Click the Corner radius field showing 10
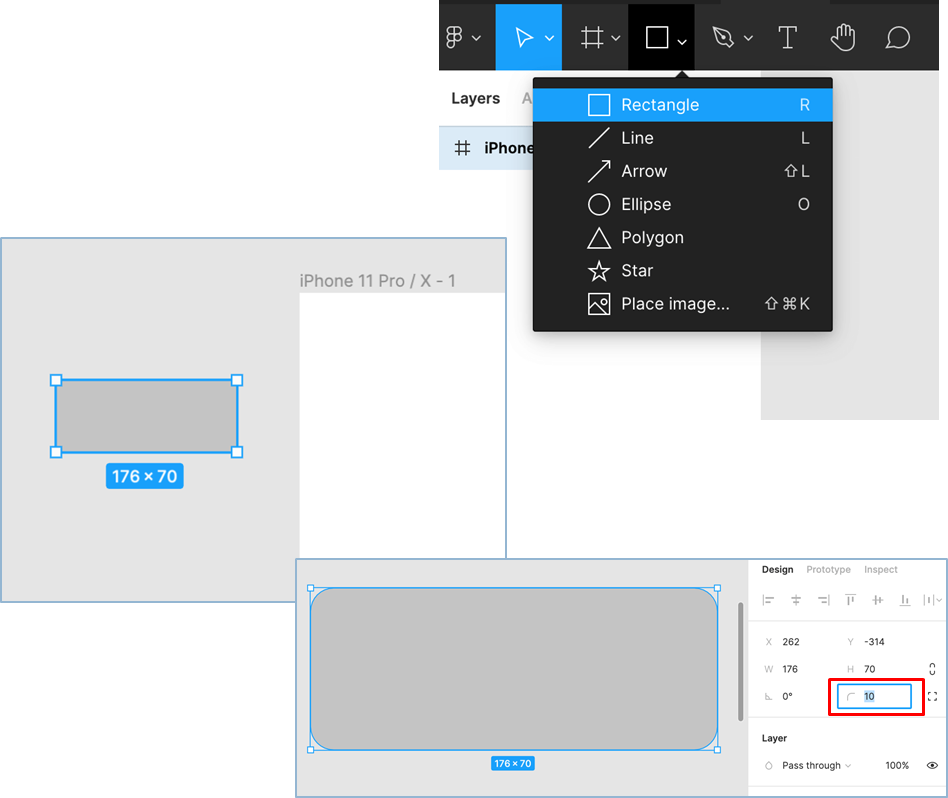 (874, 696)
